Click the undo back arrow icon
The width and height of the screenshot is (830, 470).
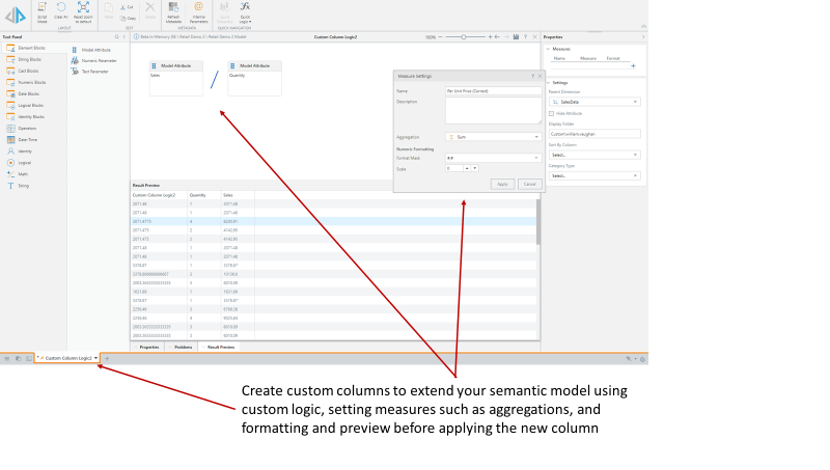497,37
